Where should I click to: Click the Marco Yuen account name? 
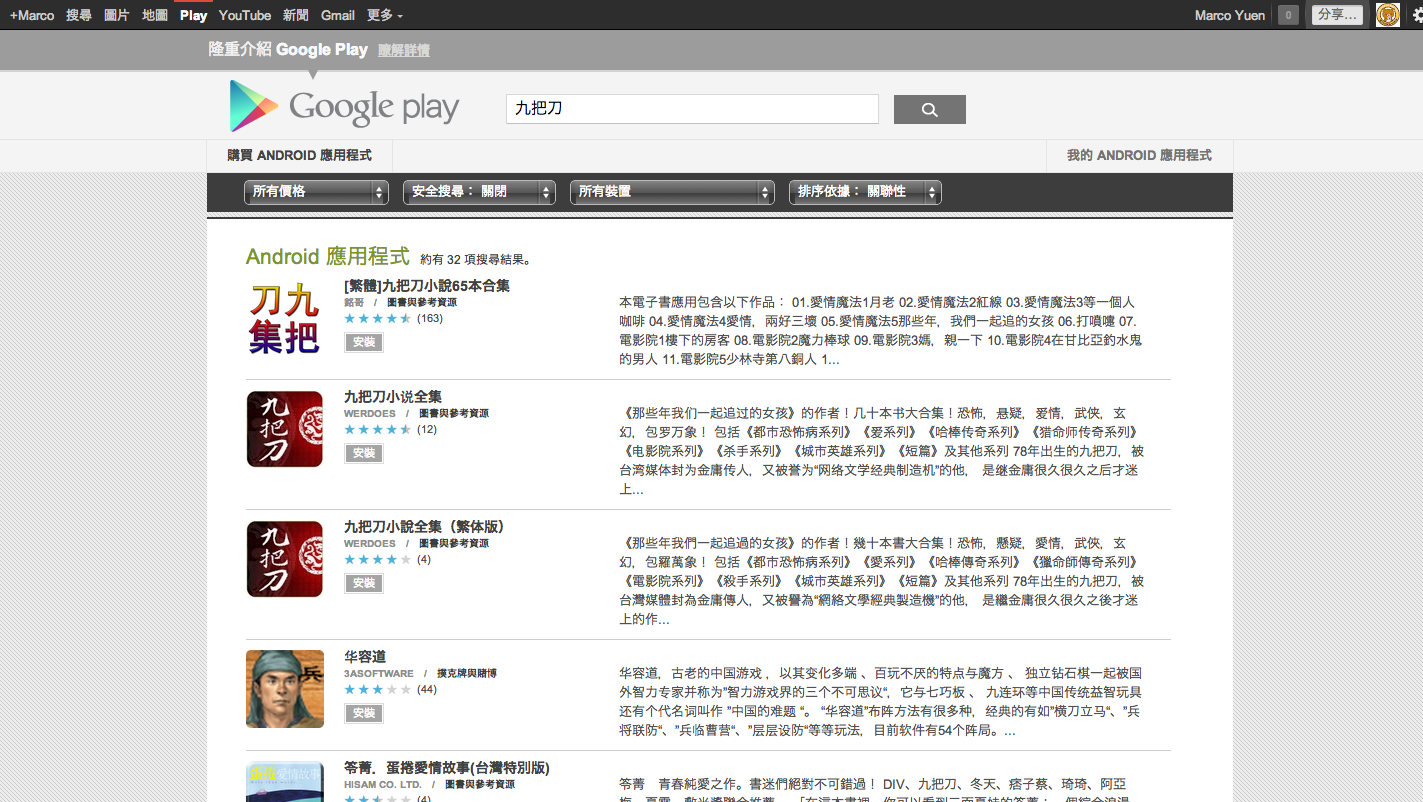tap(1230, 15)
